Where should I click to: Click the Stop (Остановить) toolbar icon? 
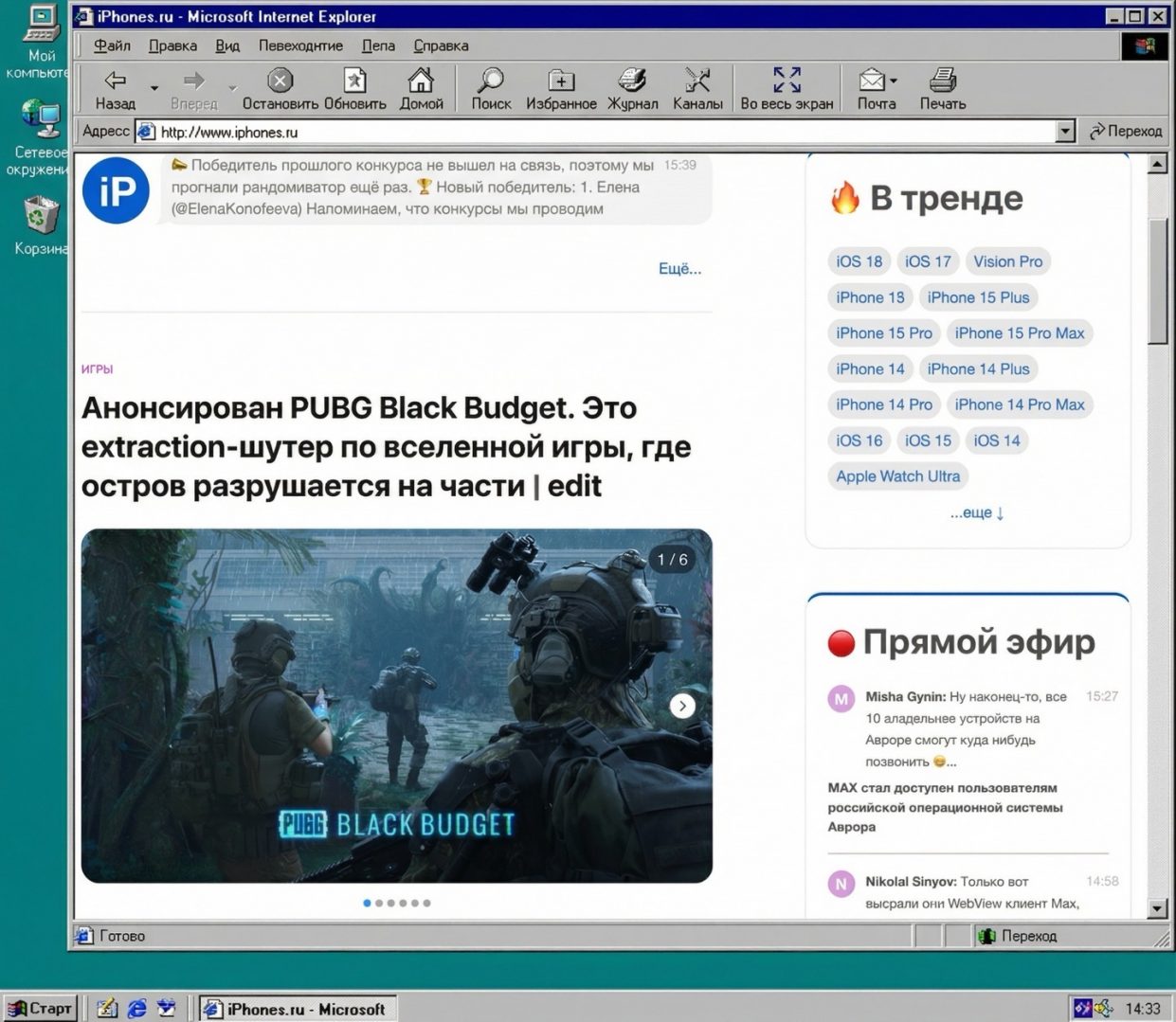(280, 81)
